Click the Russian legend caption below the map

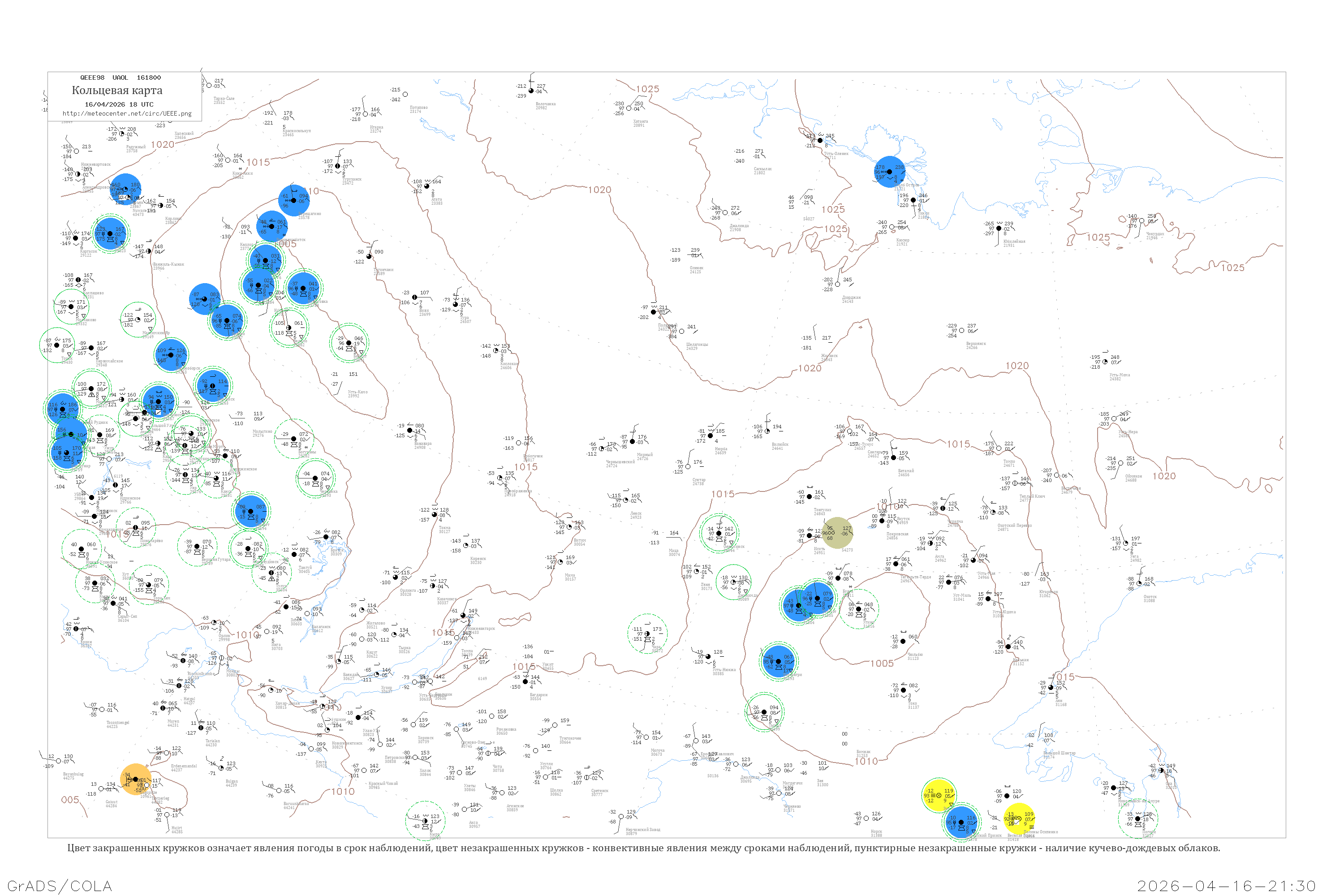(x=643, y=848)
